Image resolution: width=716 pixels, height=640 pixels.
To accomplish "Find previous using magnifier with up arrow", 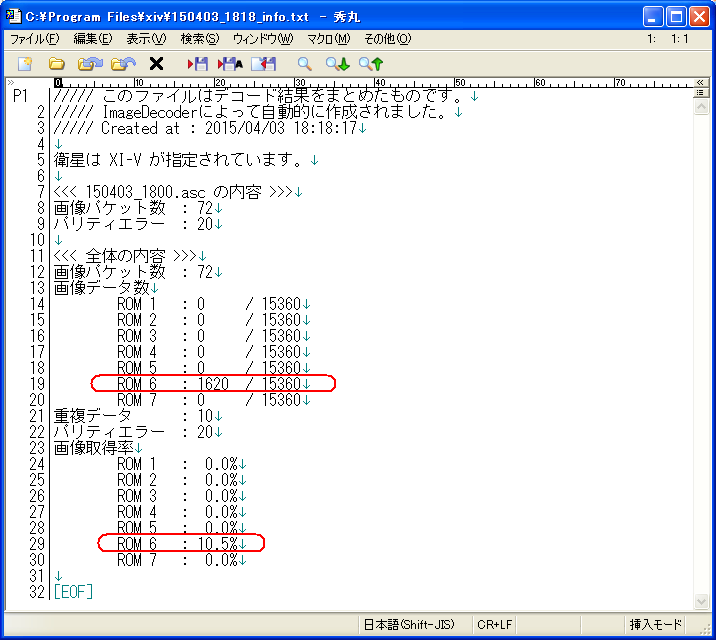I will pos(370,64).
